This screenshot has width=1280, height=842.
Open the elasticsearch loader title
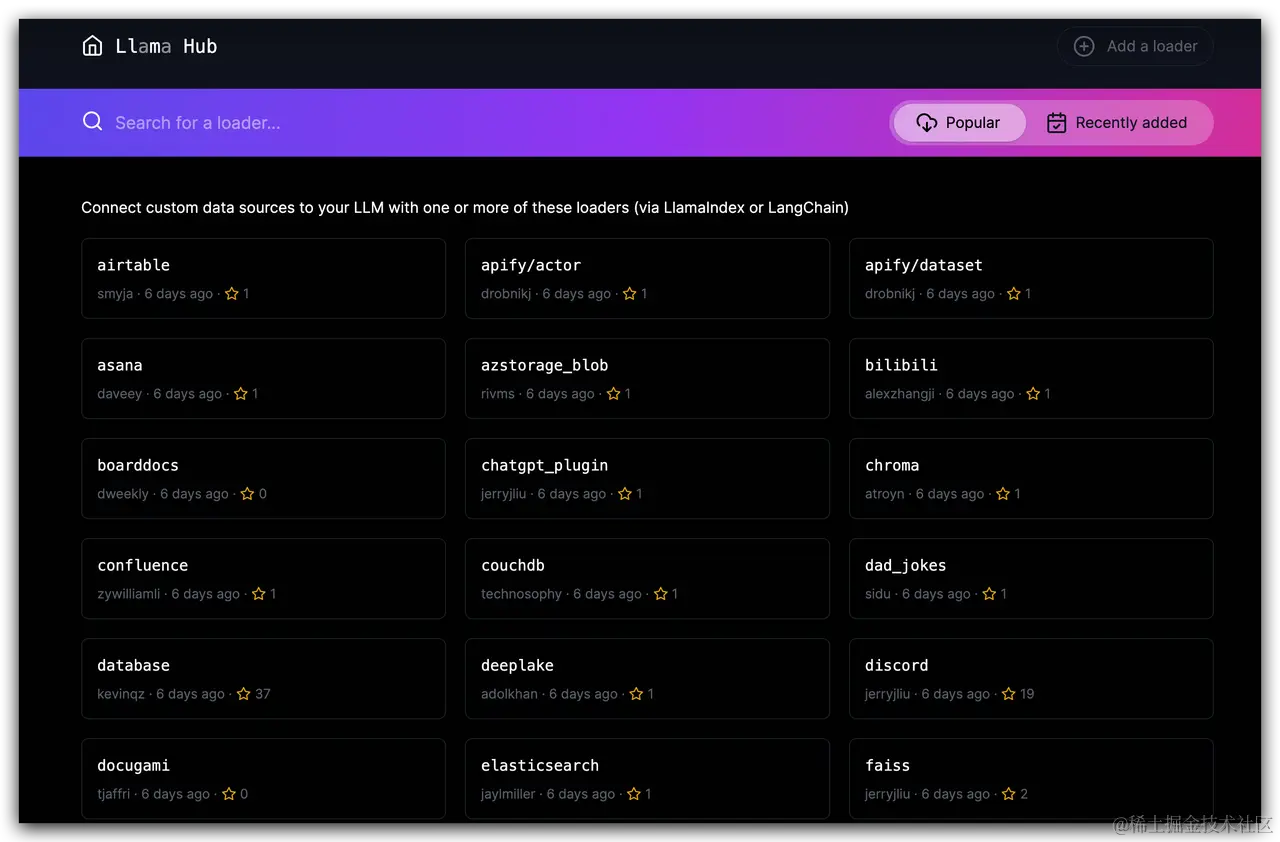pyautogui.click(x=540, y=765)
